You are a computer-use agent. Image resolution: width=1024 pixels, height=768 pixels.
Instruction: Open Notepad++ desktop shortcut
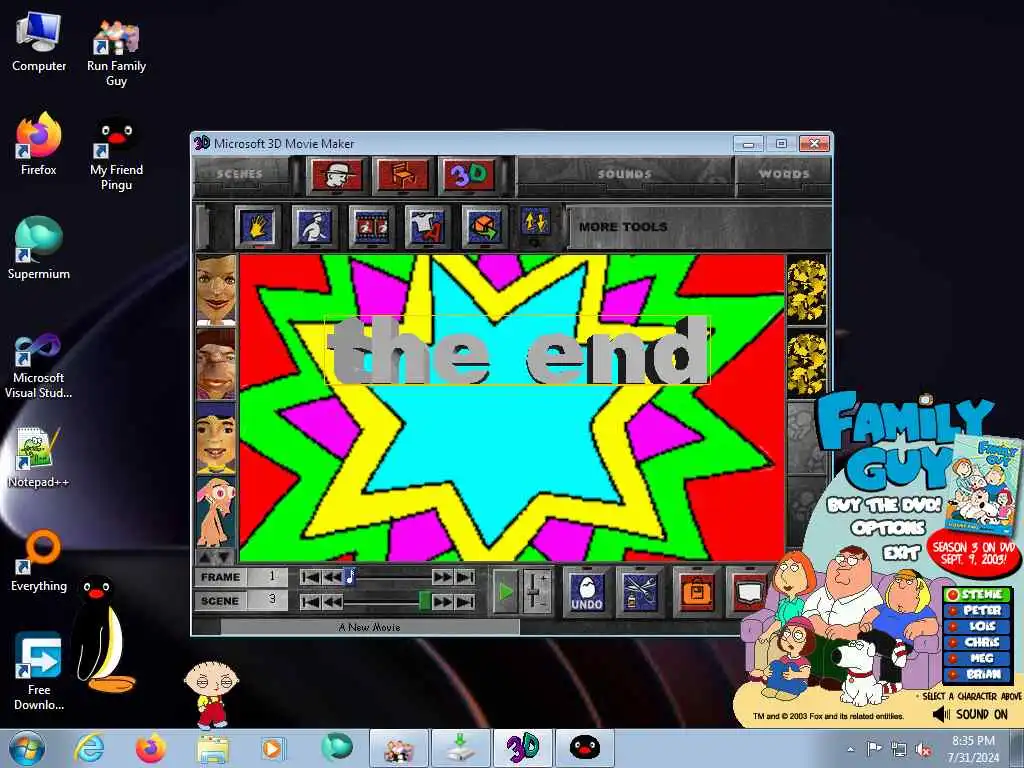tap(39, 456)
